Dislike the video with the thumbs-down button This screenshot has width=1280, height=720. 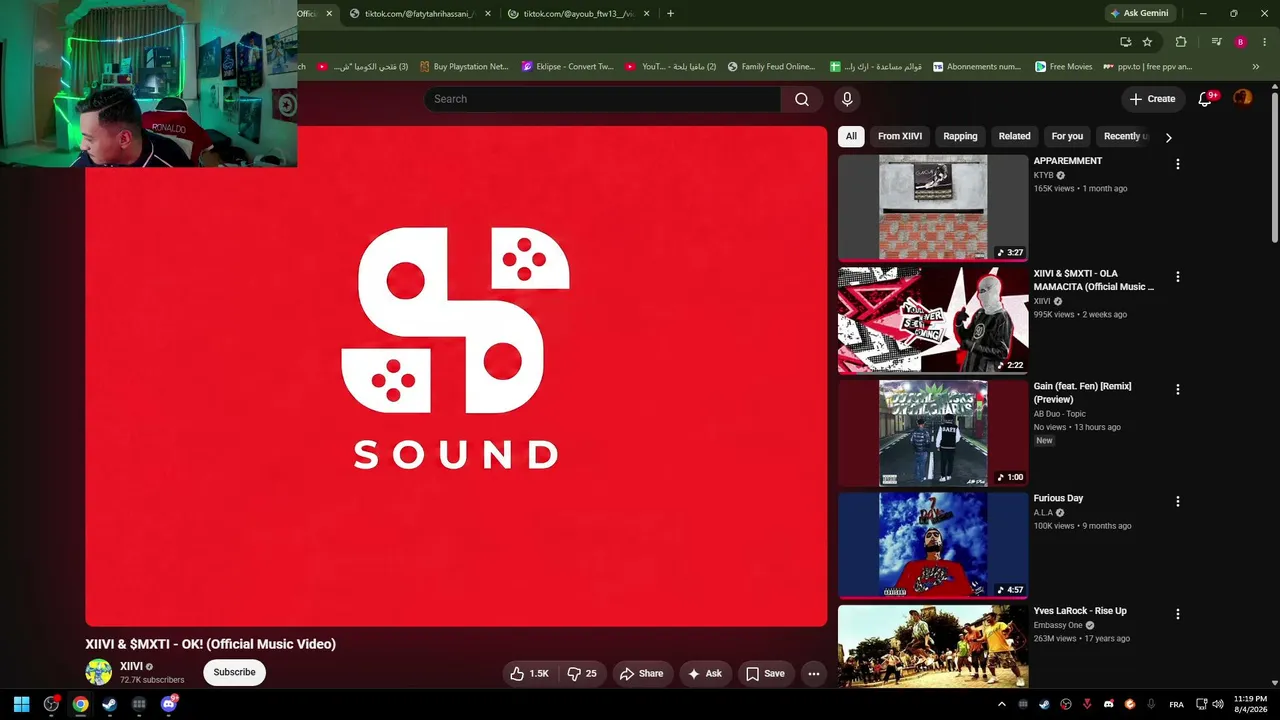[582, 674]
